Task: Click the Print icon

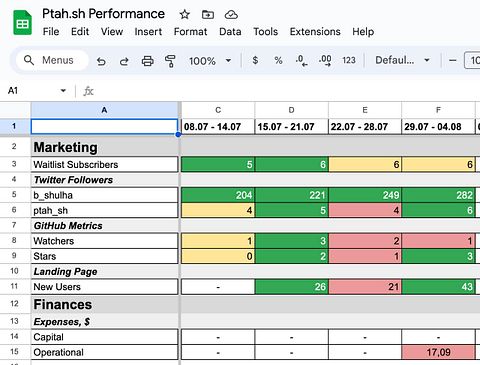Action: (x=147, y=61)
